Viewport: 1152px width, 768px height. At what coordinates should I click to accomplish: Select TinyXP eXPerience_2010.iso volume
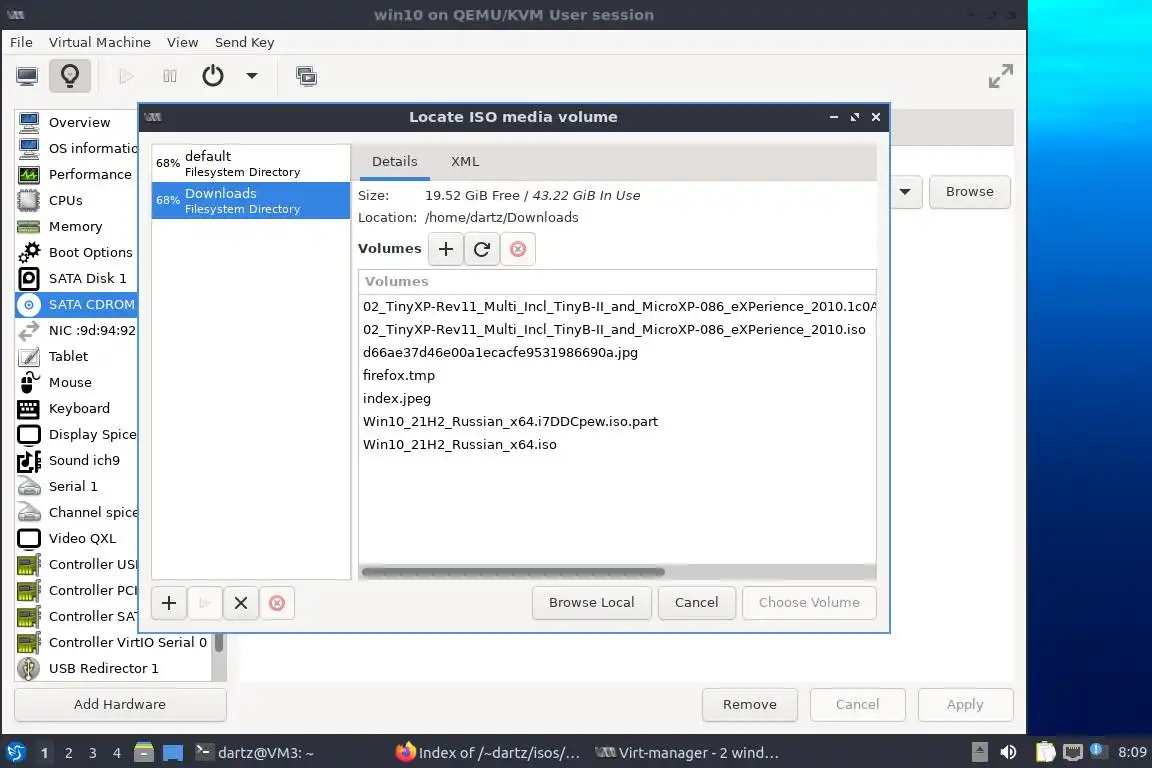tap(617, 330)
